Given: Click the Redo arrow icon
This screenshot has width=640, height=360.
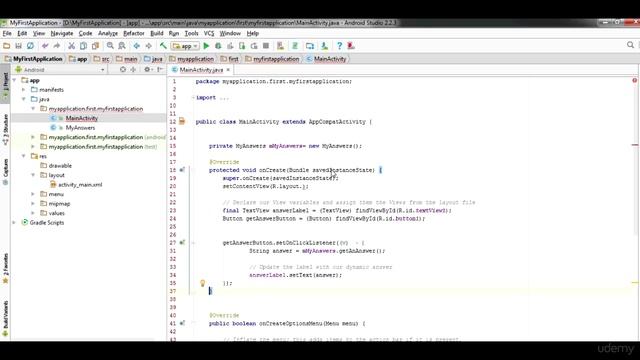Looking at the screenshot, I should [x=57, y=46].
